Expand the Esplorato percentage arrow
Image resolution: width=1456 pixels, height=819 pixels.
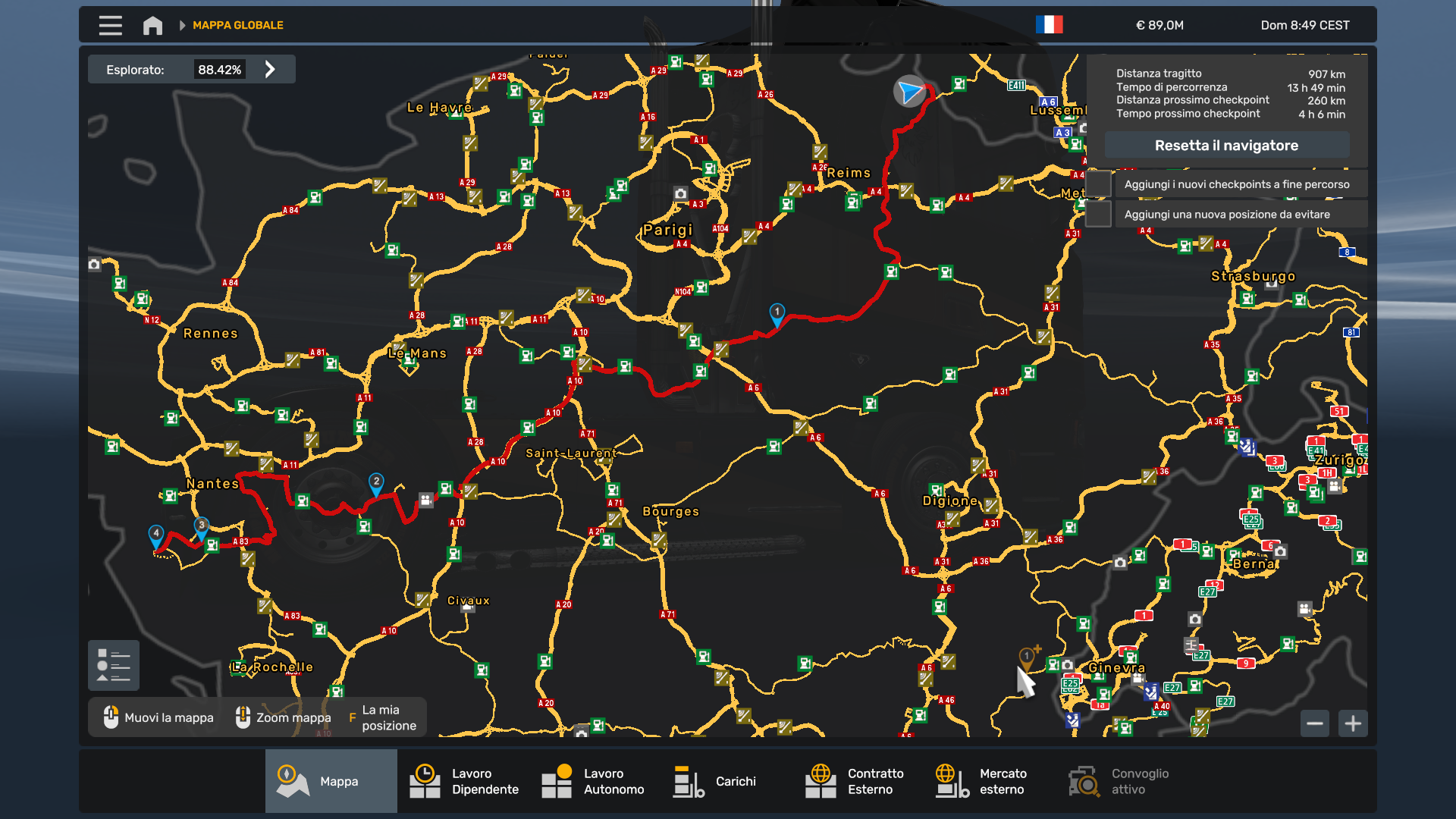[x=270, y=70]
